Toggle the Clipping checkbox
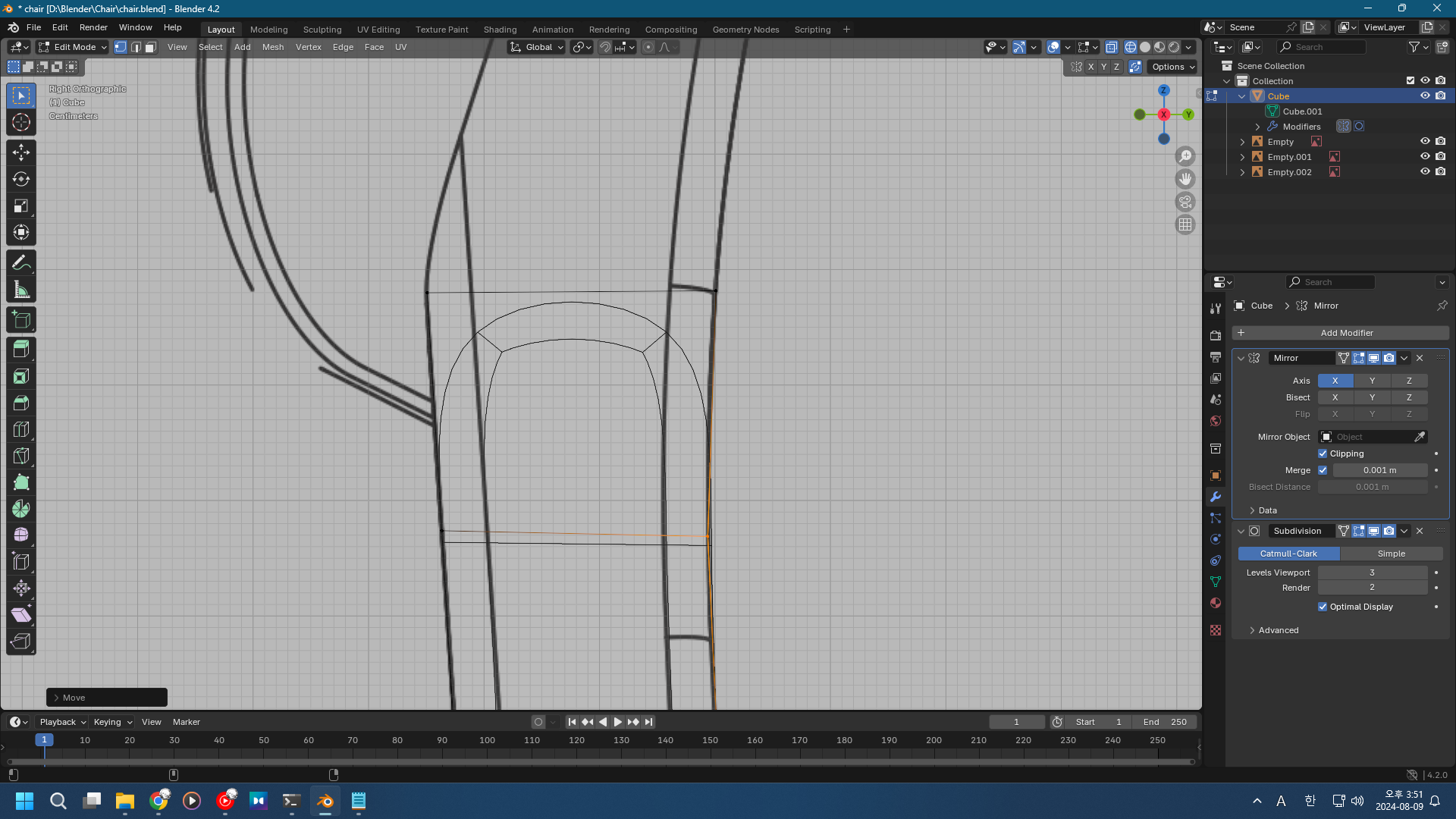Image resolution: width=1456 pixels, height=819 pixels. 1323,453
